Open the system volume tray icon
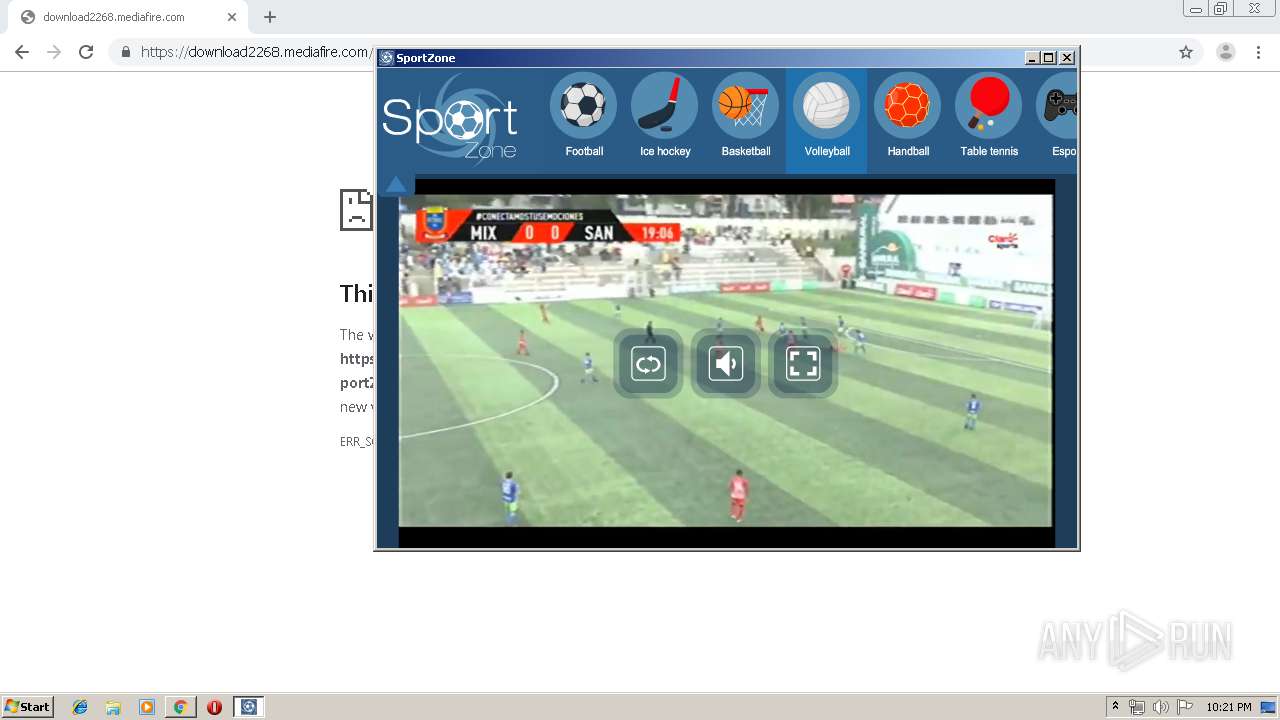 (x=1161, y=707)
